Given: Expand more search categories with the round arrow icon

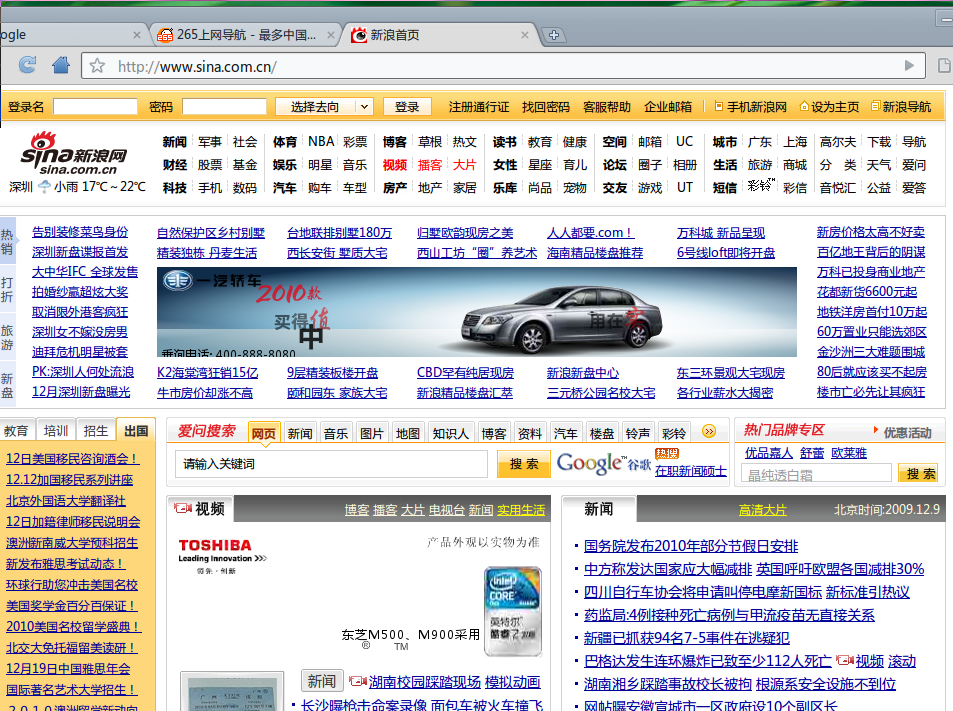Looking at the screenshot, I should [x=709, y=431].
